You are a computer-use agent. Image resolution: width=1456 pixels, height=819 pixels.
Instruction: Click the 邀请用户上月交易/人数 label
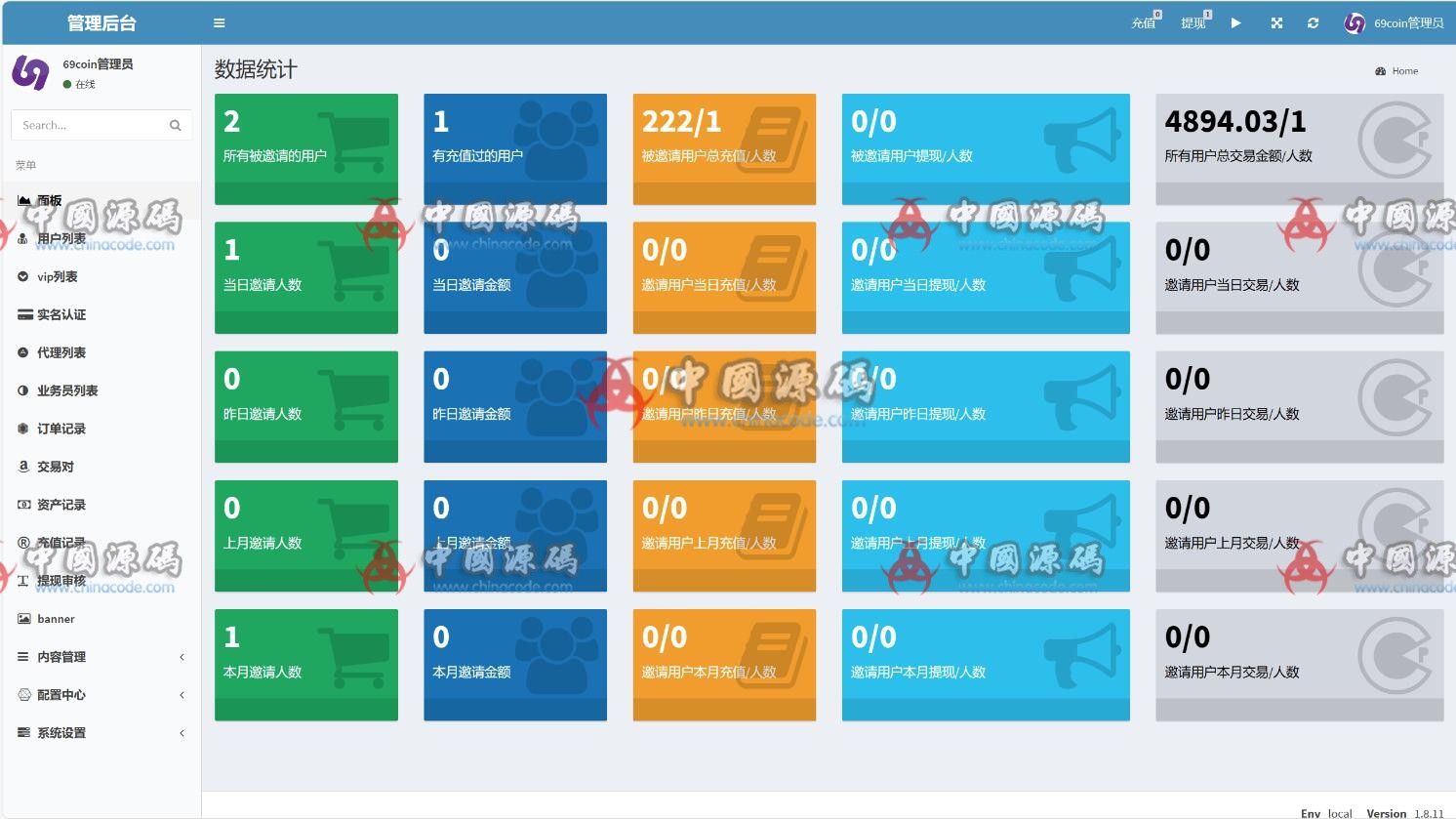[x=1232, y=543]
